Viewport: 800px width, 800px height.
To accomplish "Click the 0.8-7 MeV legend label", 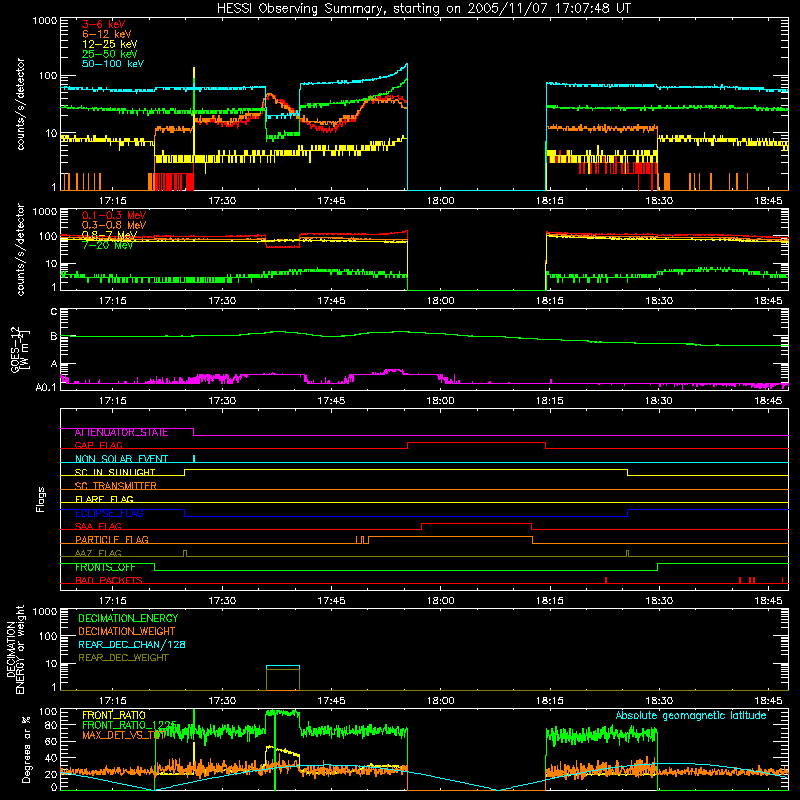I will (x=109, y=235).
